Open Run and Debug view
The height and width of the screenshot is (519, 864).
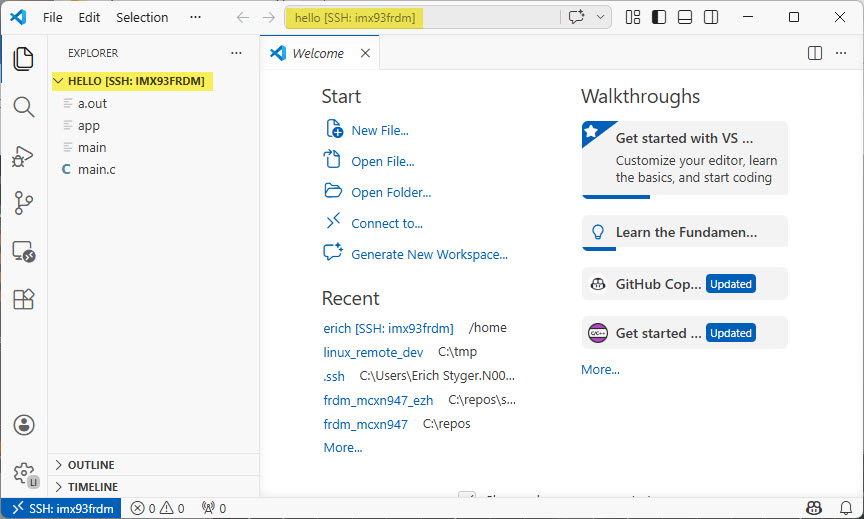pyautogui.click(x=23, y=156)
